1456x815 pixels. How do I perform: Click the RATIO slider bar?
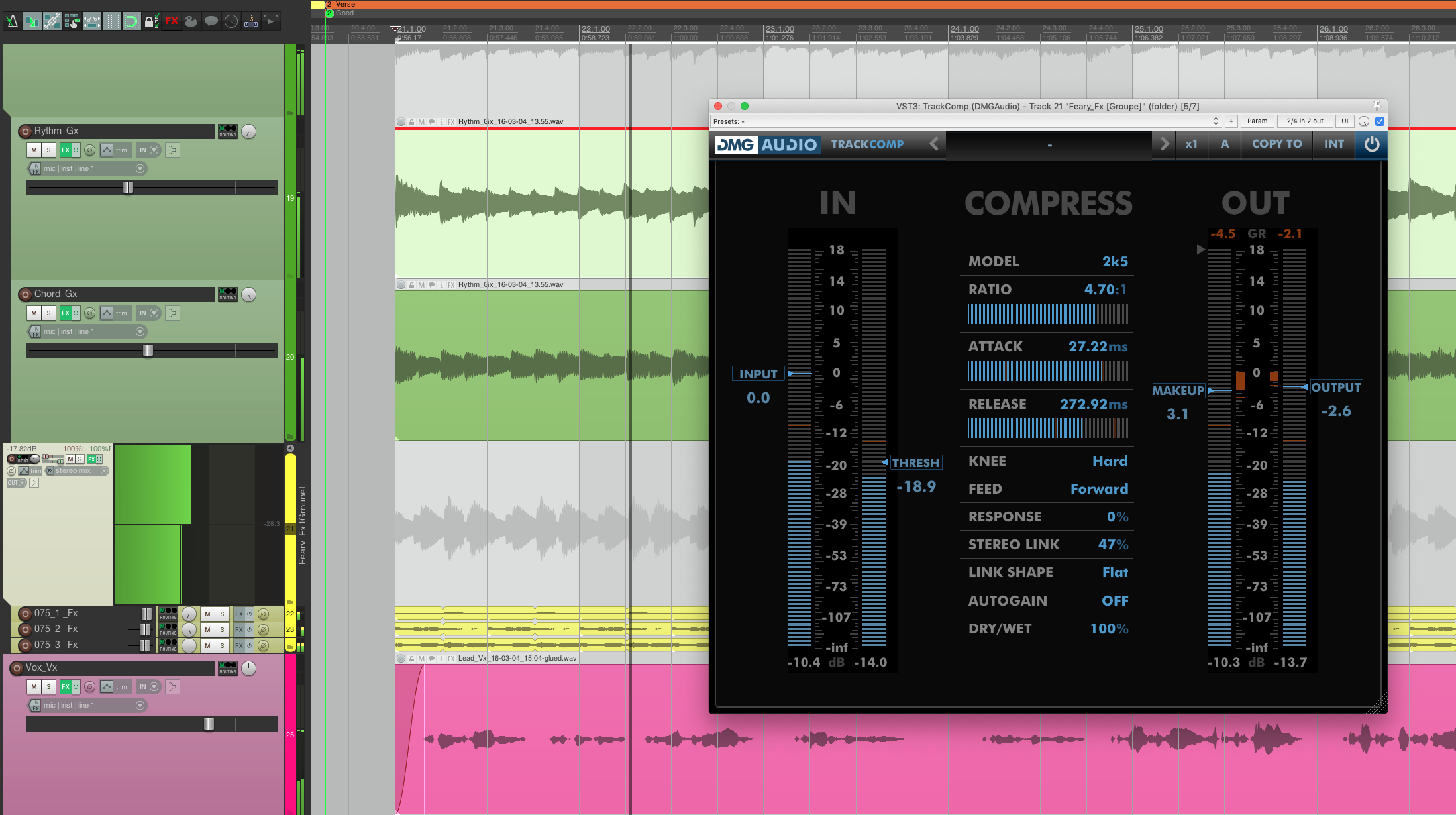pyautogui.click(x=1048, y=314)
